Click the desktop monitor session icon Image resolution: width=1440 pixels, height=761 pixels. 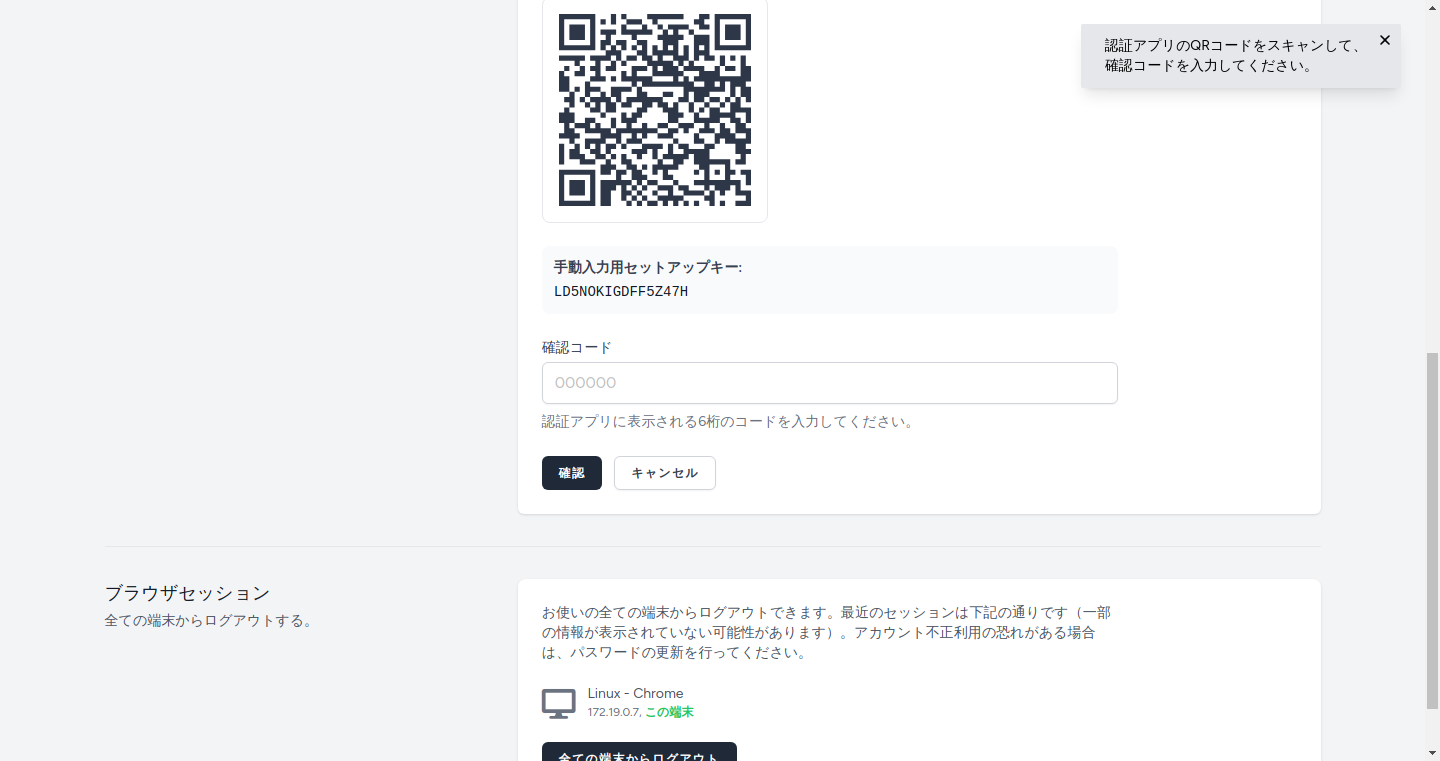tap(559, 703)
